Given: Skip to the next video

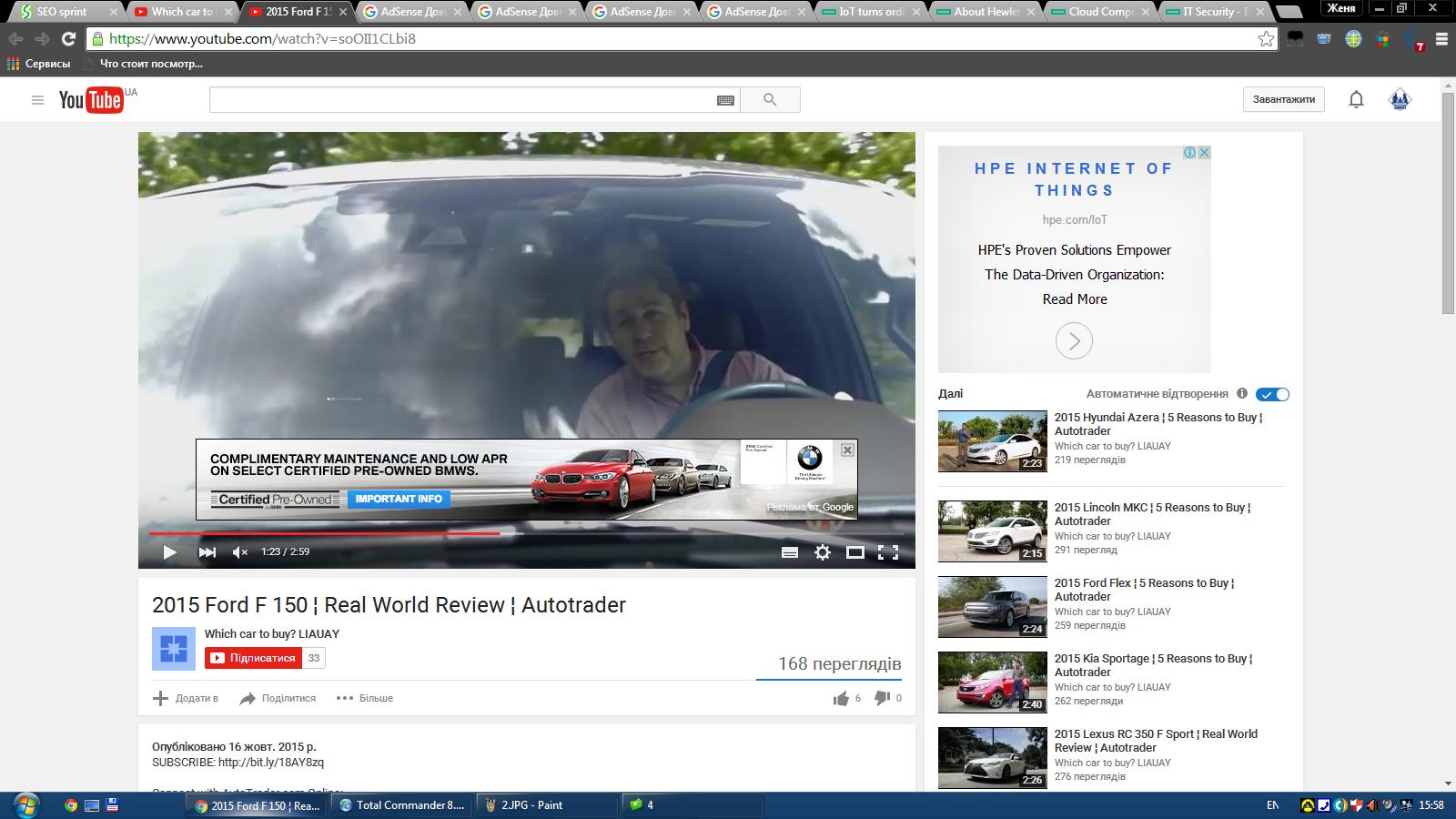Looking at the screenshot, I should point(207,551).
